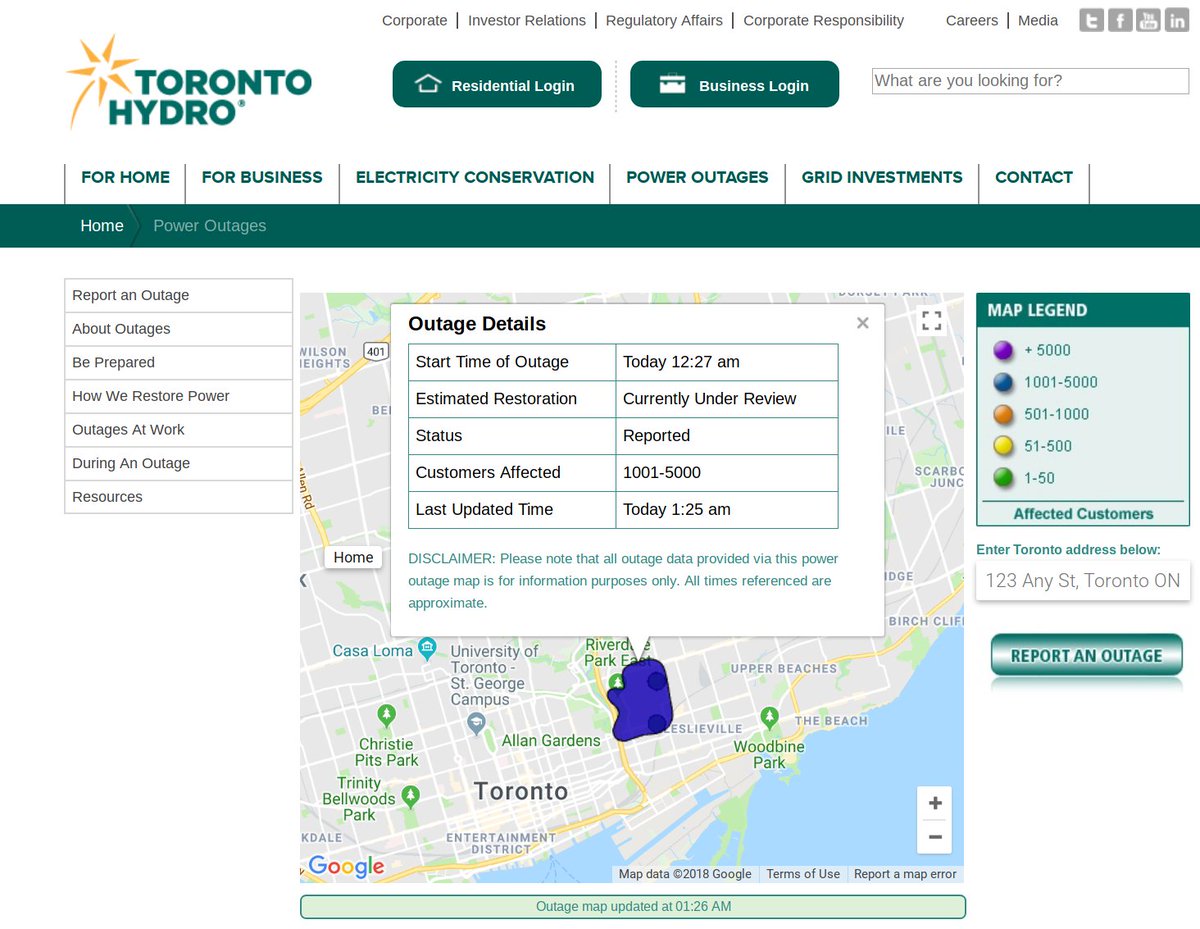Open the Investor Relations link
1200x929 pixels.
527,20
